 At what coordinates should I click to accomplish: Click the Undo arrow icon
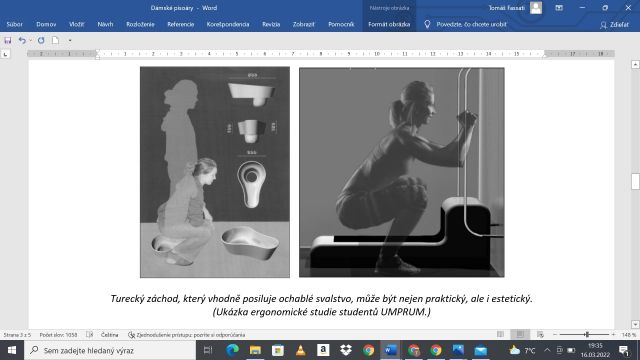tap(22, 40)
